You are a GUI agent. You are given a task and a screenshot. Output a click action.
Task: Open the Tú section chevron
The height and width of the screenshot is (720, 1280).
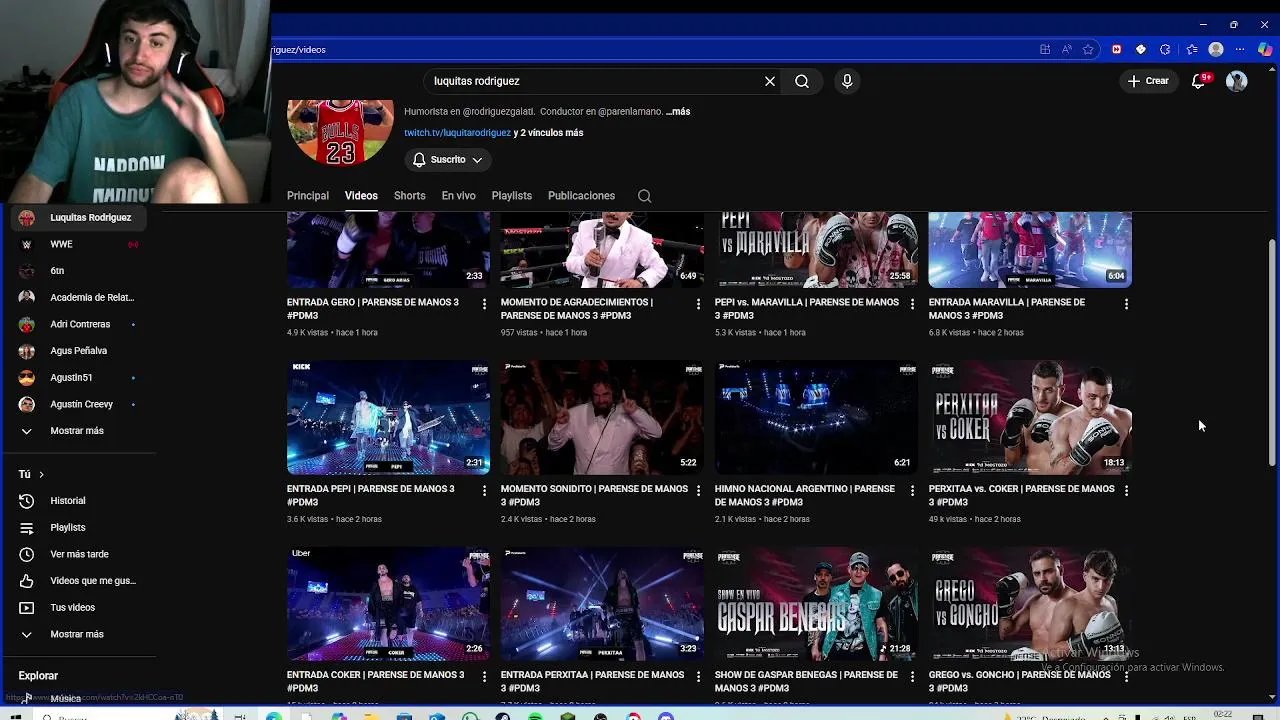click(41, 475)
